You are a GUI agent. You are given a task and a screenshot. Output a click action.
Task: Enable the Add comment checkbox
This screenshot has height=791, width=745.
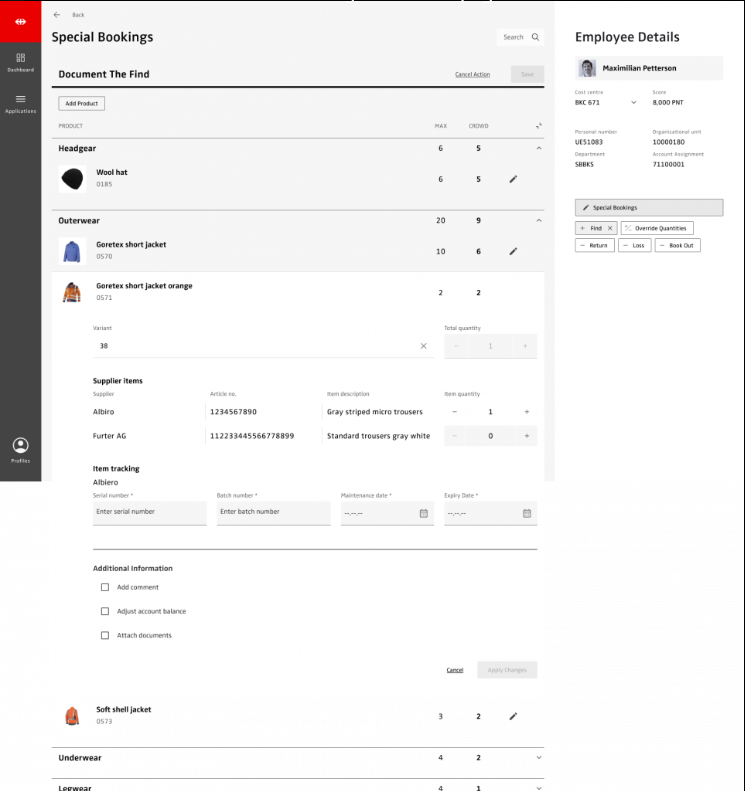click(x=105, y=587)
